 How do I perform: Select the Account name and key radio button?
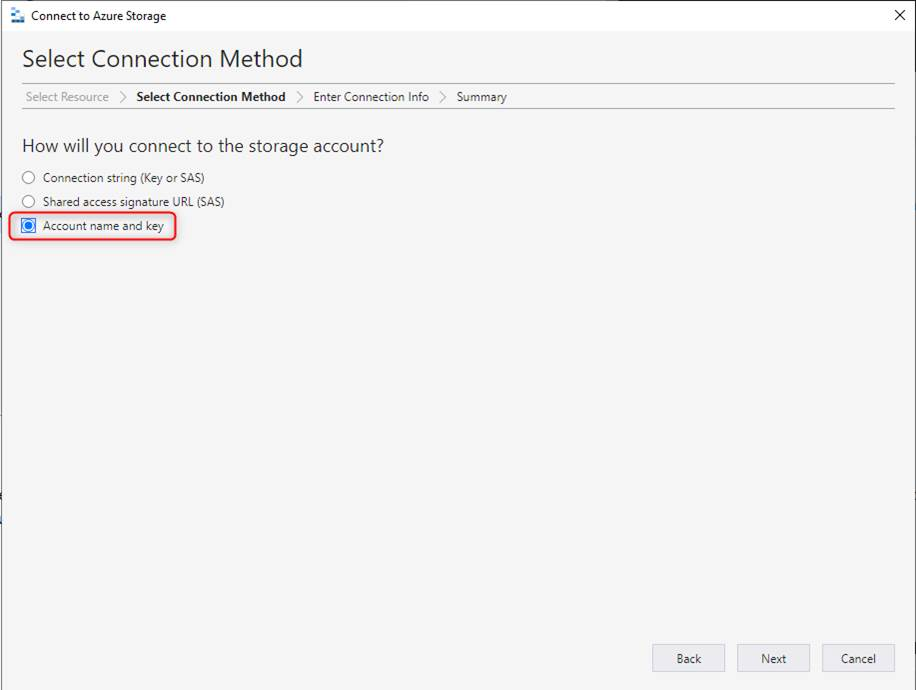tap(29, 226)
